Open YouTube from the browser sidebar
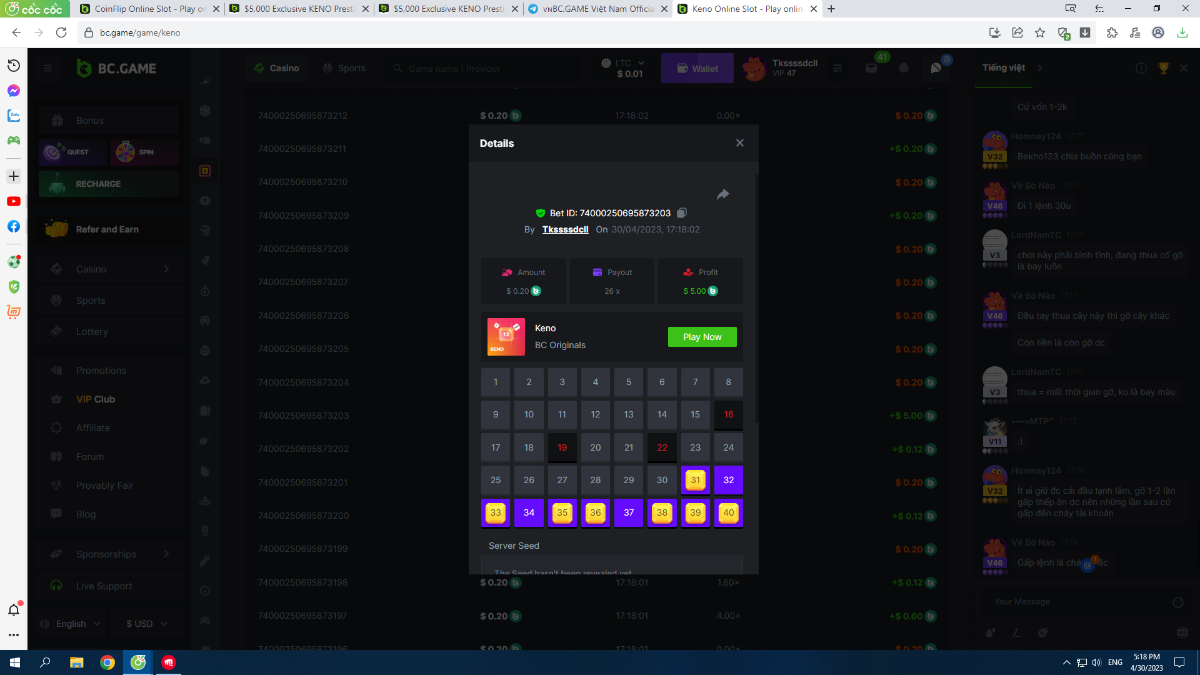The height and width of the screenshot is (675, 1200). [14, 201]
